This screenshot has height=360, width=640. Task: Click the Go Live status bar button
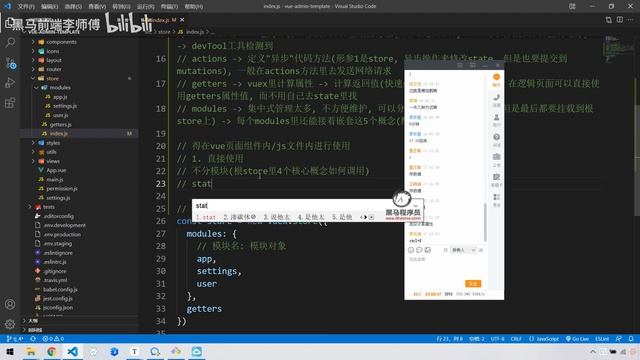click(x=577, y=339)
